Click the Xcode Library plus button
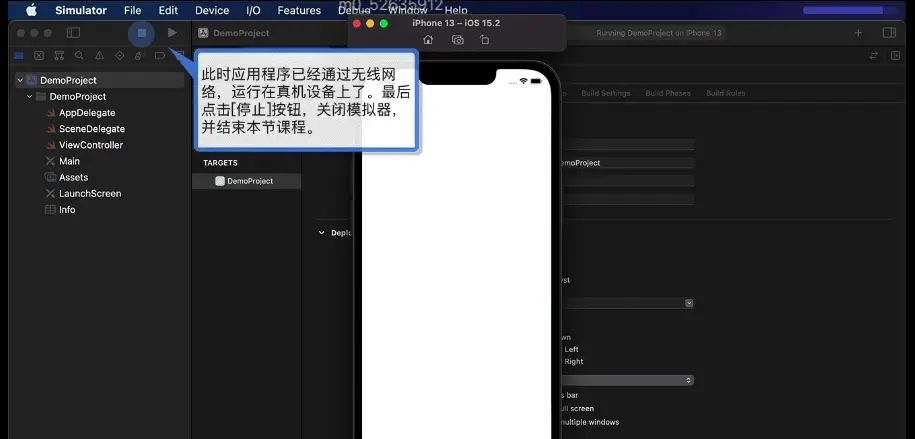This screenshot has width=915, height=439. click(x=858, y=33)
